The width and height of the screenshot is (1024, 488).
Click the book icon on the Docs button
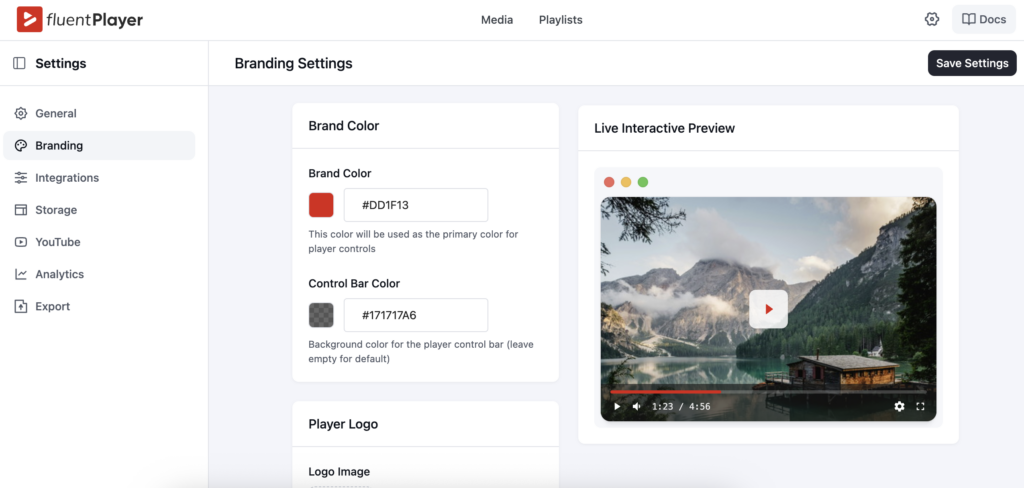click(968, 20)
